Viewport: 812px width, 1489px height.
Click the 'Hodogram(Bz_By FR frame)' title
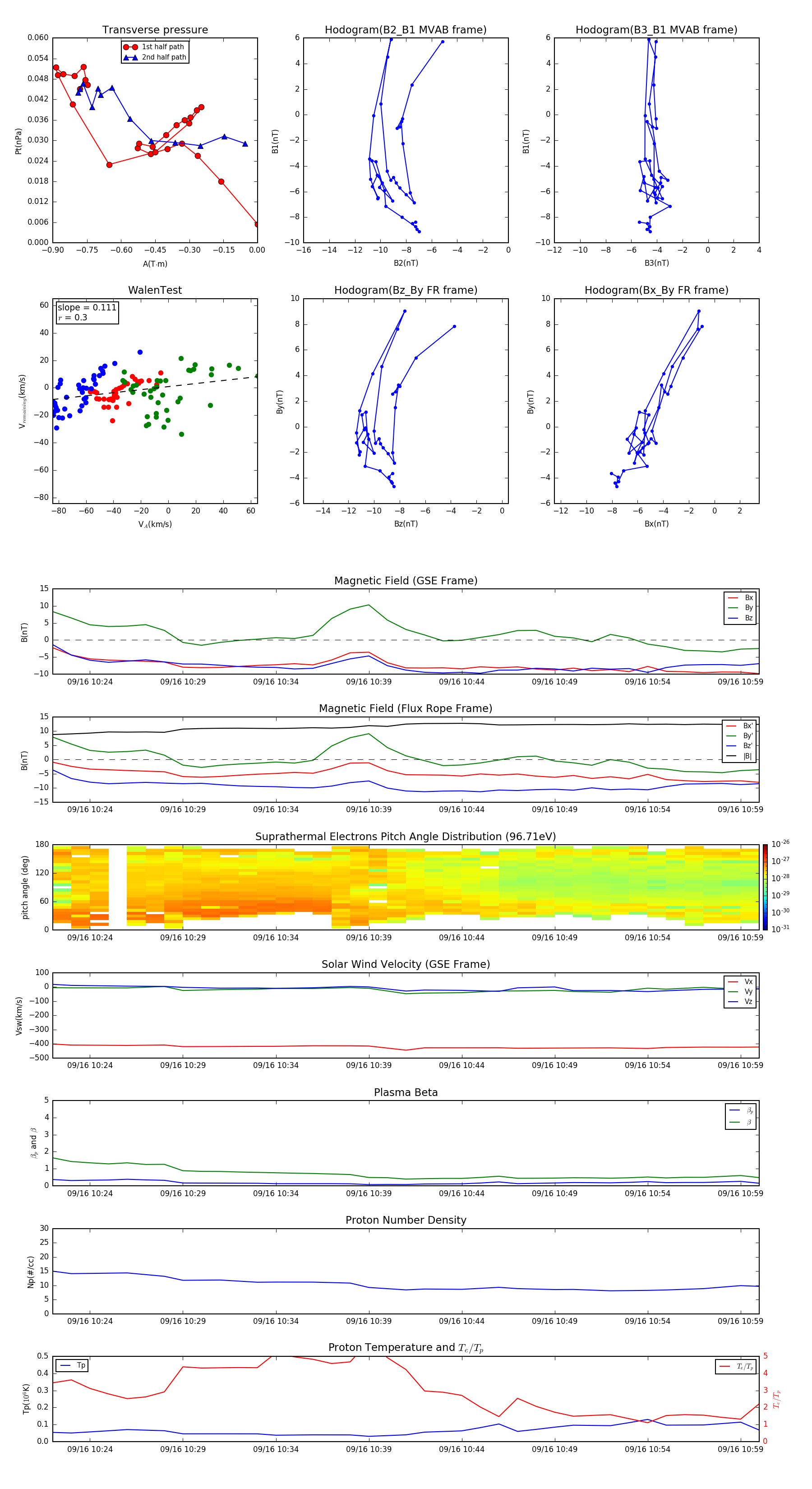point(406,290)
